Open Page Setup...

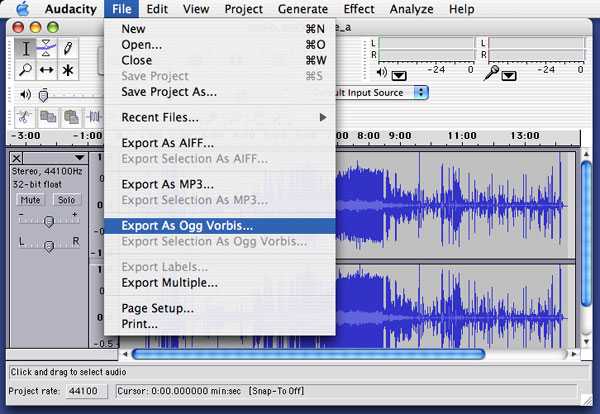click(x=220, y=308)
